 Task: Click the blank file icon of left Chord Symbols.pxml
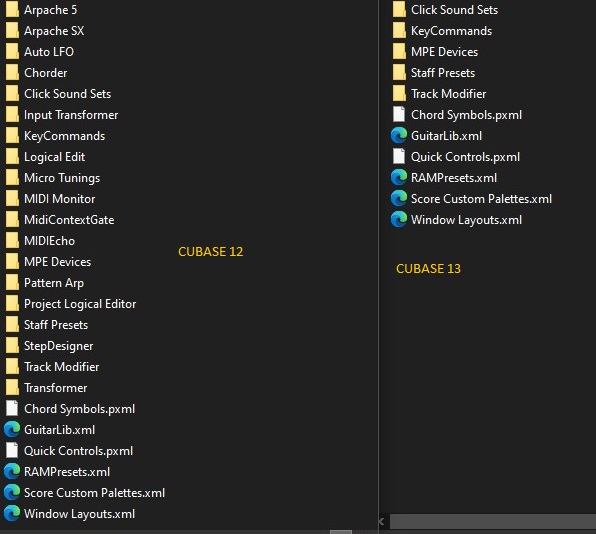(12, 409)
